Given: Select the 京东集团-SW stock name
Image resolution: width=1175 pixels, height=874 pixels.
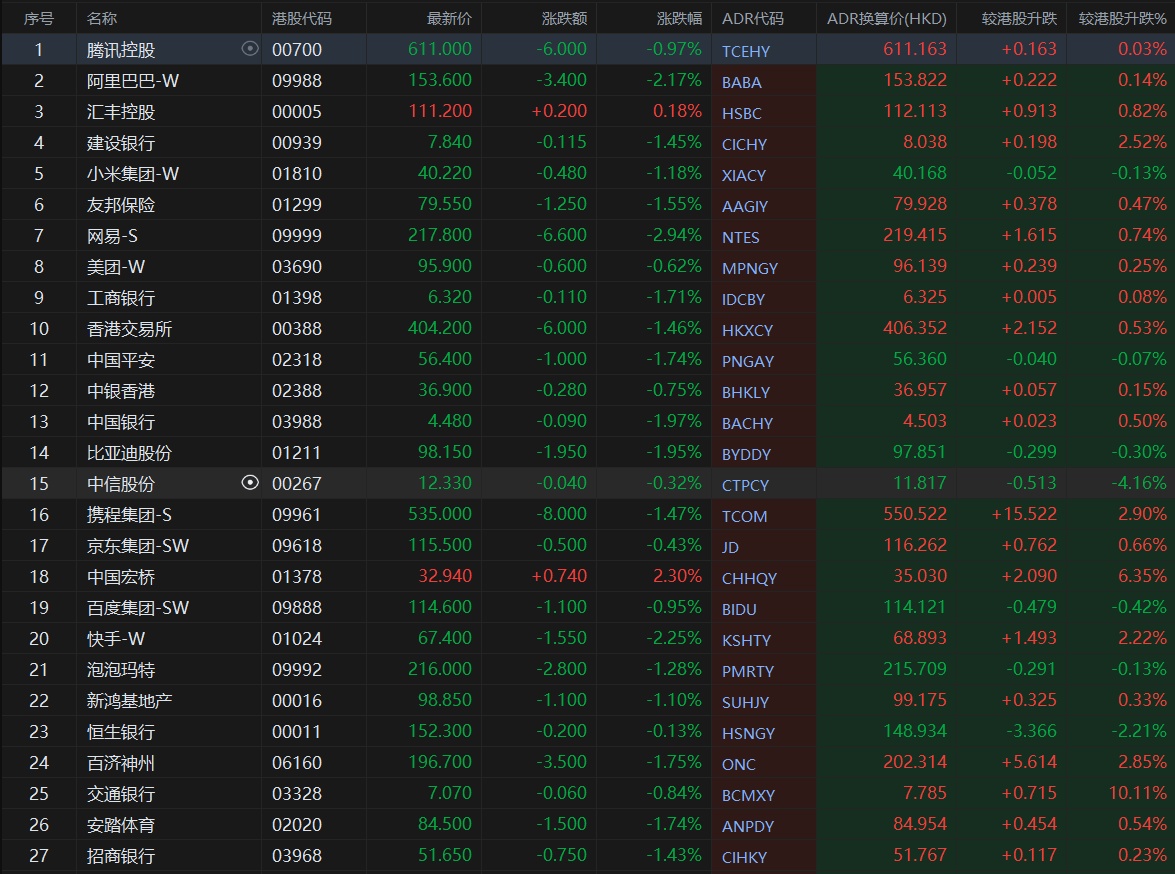Looking at the screenshot, I should [138, 546].
